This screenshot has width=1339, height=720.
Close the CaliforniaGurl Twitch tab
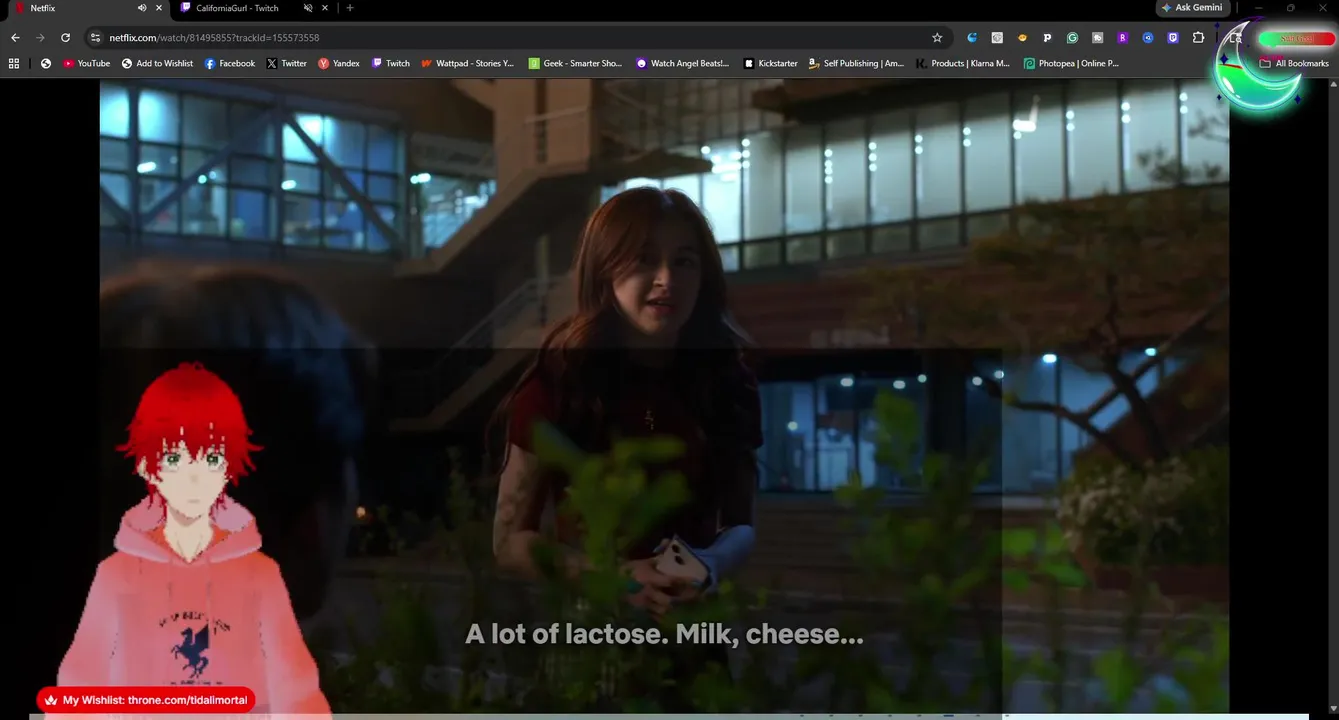pos(325,8)
